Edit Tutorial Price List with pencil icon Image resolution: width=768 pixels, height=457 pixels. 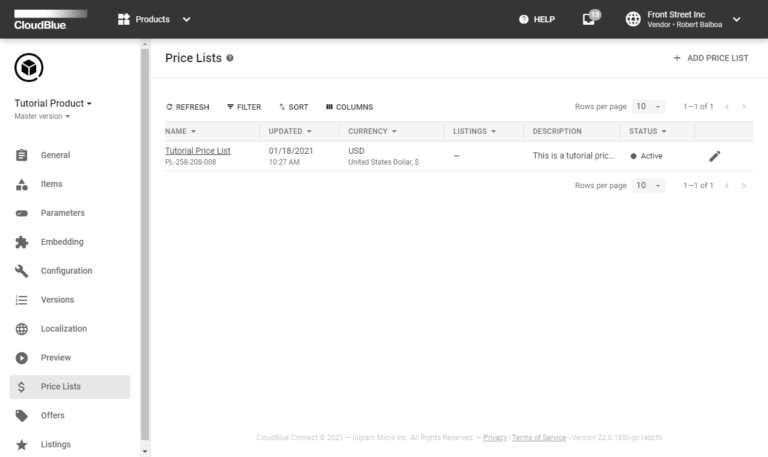click(x=715, y=156)
